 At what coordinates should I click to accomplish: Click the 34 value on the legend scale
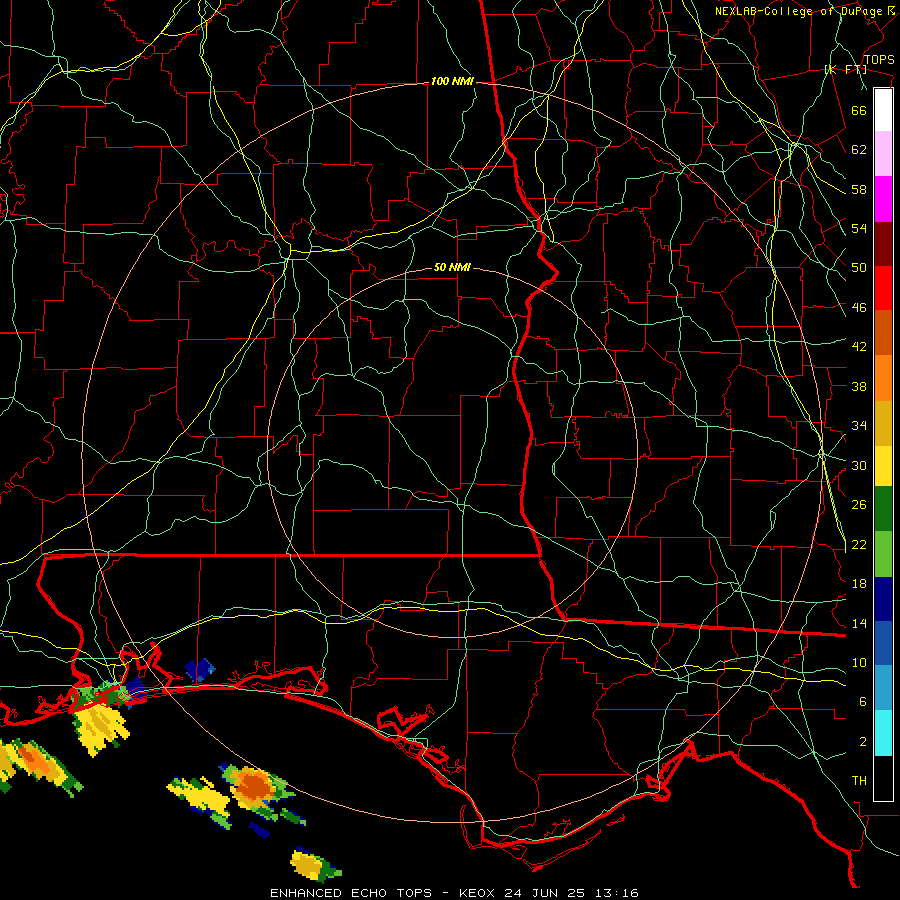(x=859, y=425)
